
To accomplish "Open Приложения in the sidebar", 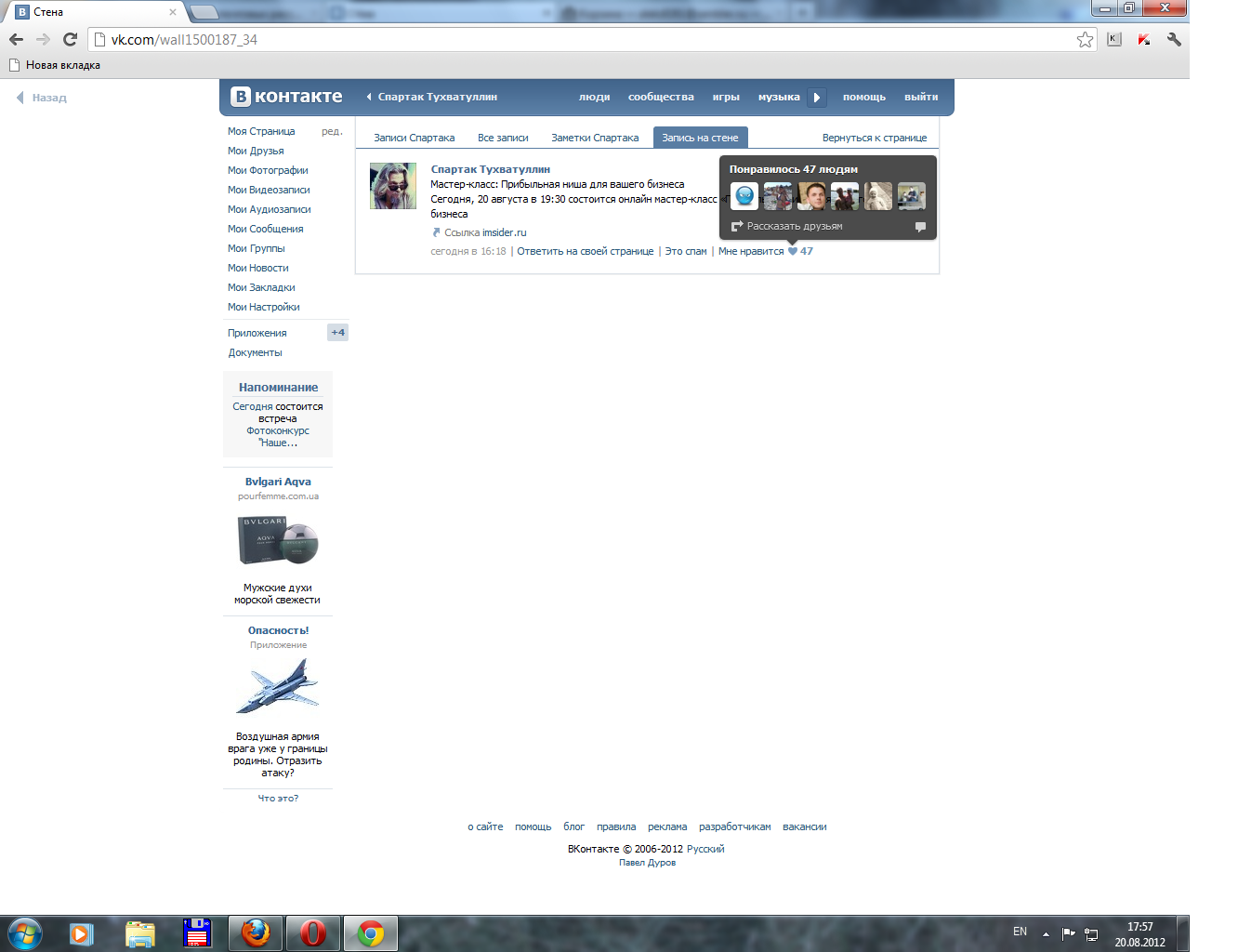I will (x=257, y=333).
